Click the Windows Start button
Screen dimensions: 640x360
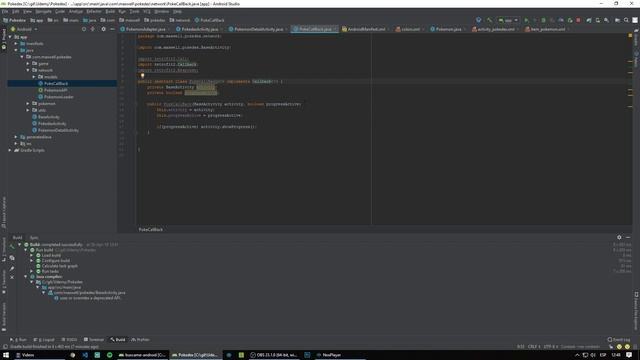point(6,355)
